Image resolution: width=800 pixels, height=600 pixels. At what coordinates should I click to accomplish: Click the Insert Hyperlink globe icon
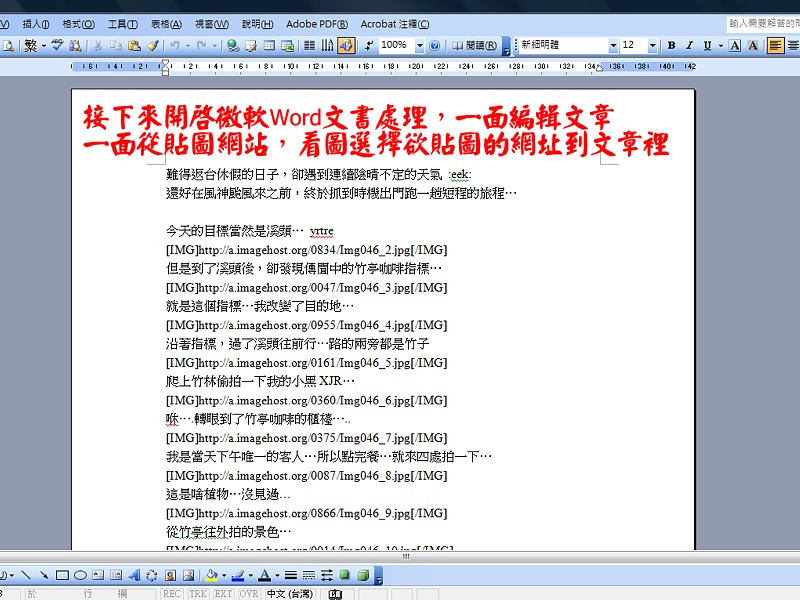[x=233, y=46]
